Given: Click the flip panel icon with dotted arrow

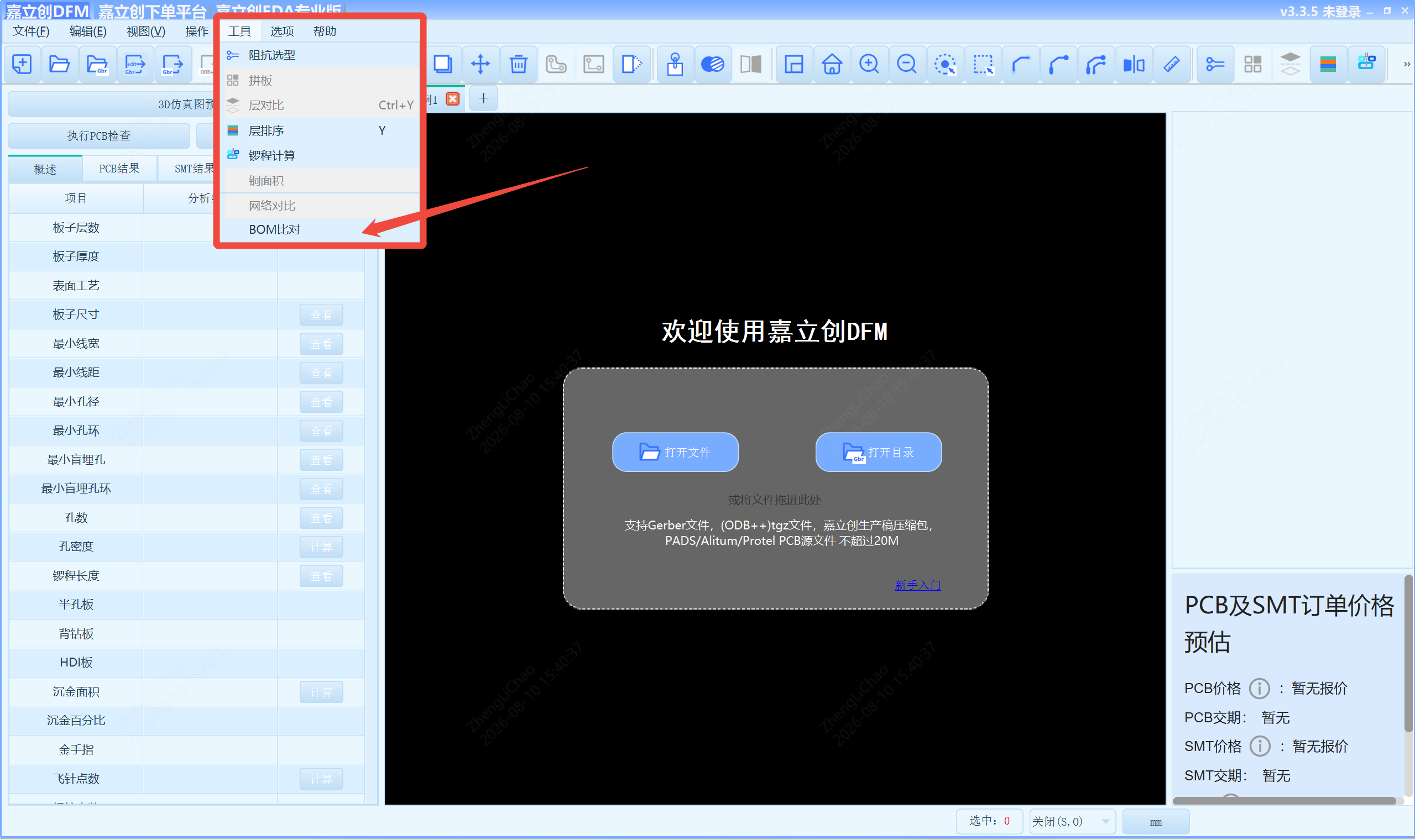Looking at the screenshot, I should [631, 64].
